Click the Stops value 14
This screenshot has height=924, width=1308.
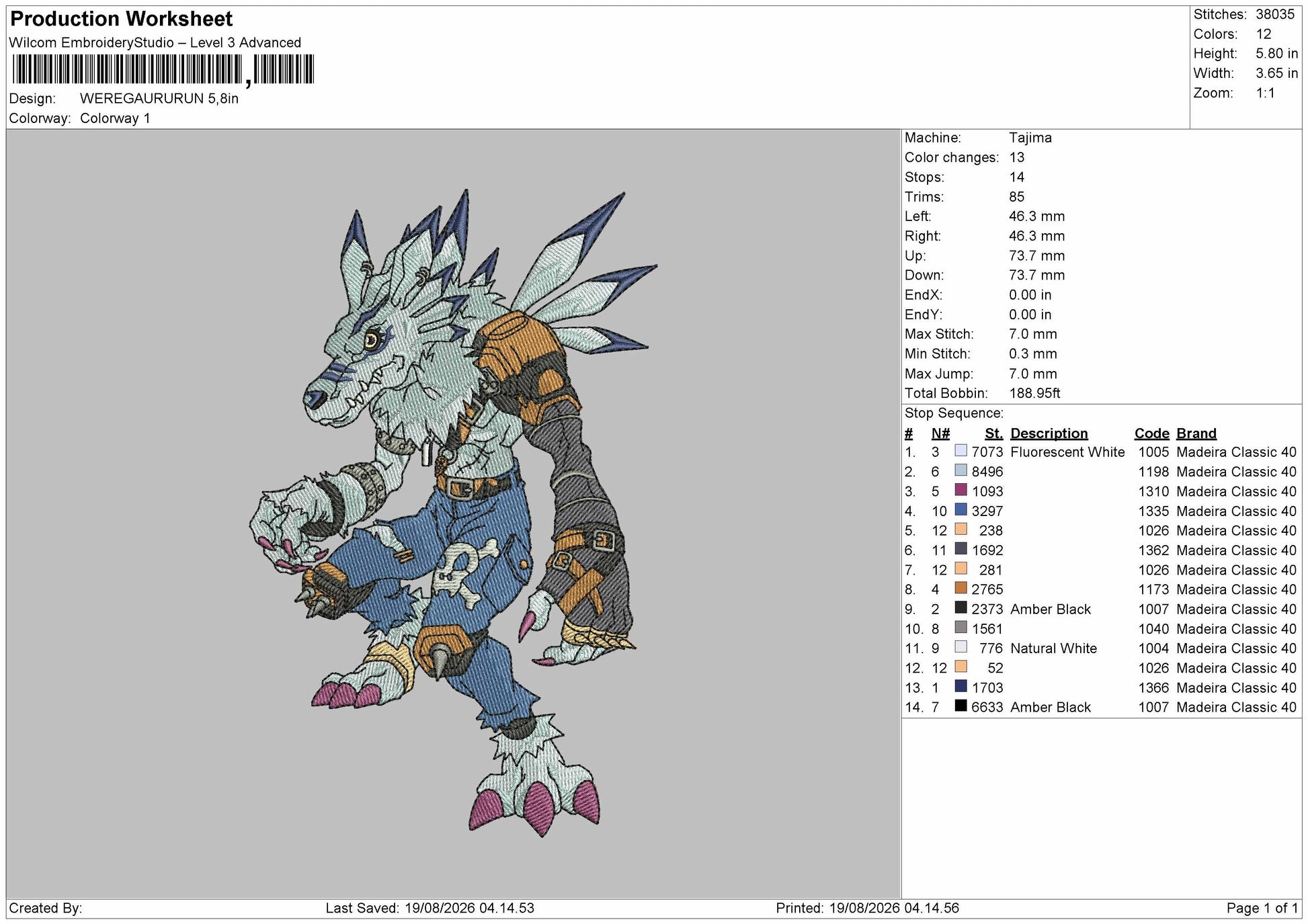pyautogui.click(x=1017, y=177)
